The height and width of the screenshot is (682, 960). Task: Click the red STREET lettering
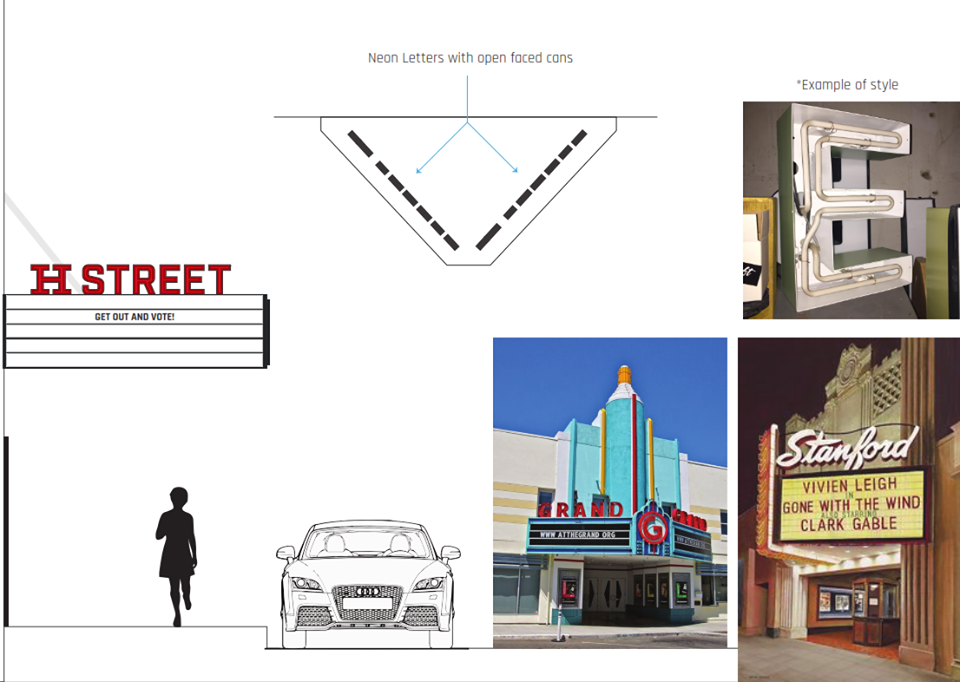156,280
